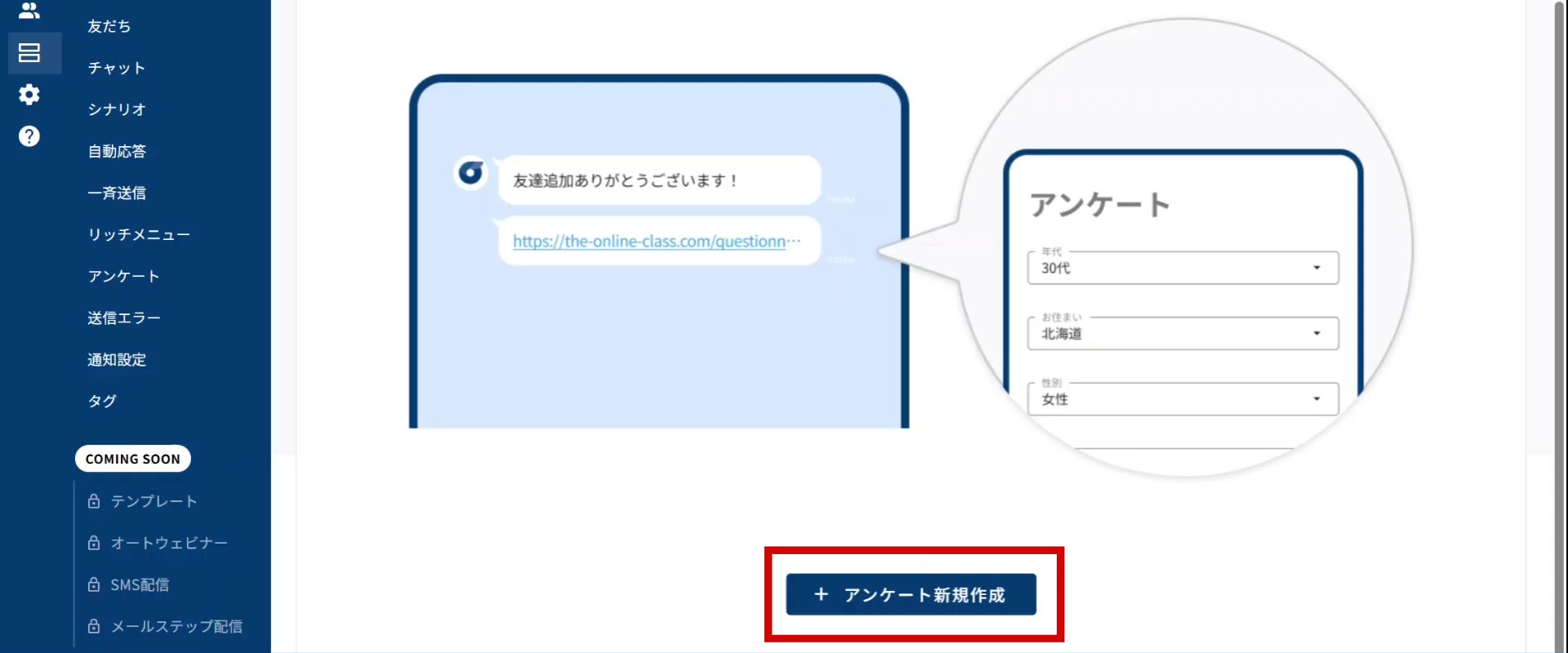Click the friends people icon in sidebar
The image size is (1568, 653).
pos(29,11)
